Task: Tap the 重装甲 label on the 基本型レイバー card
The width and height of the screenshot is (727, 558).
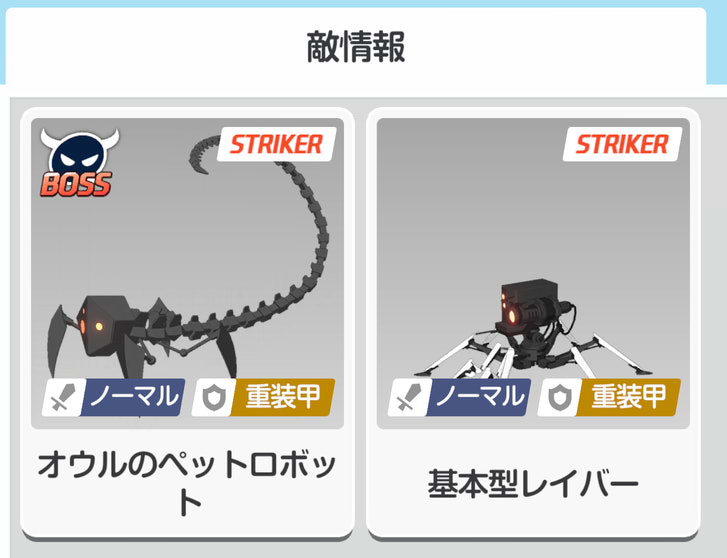Action: pyautogui.click(x=629, y=397)
